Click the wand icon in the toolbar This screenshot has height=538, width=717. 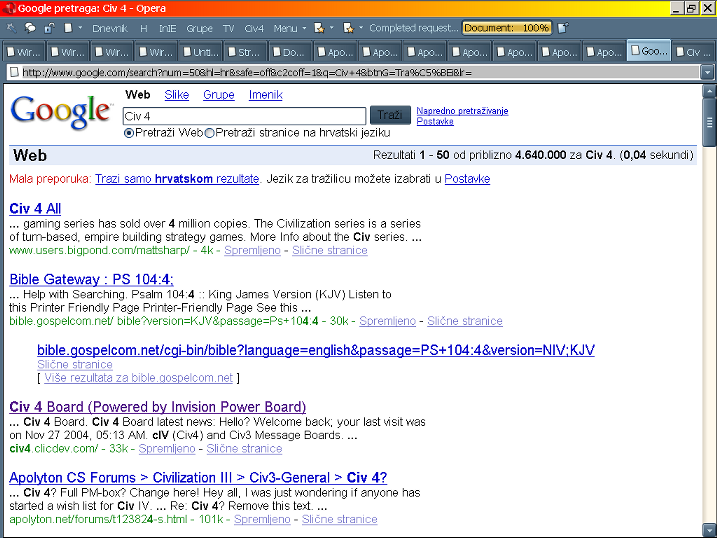[12, 28]
